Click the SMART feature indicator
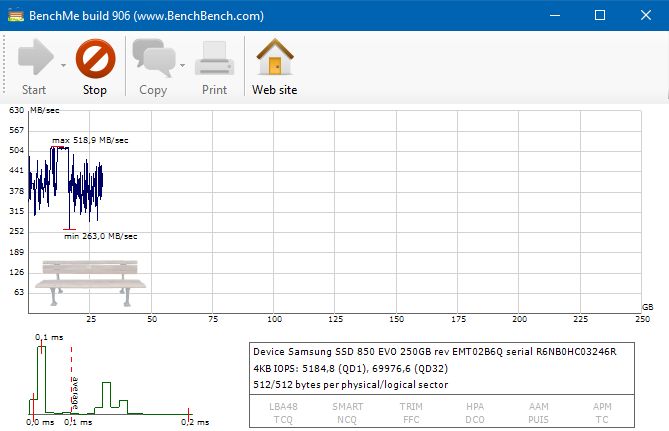The height and width of the screenshot is (431, 669). coord(346,407)
